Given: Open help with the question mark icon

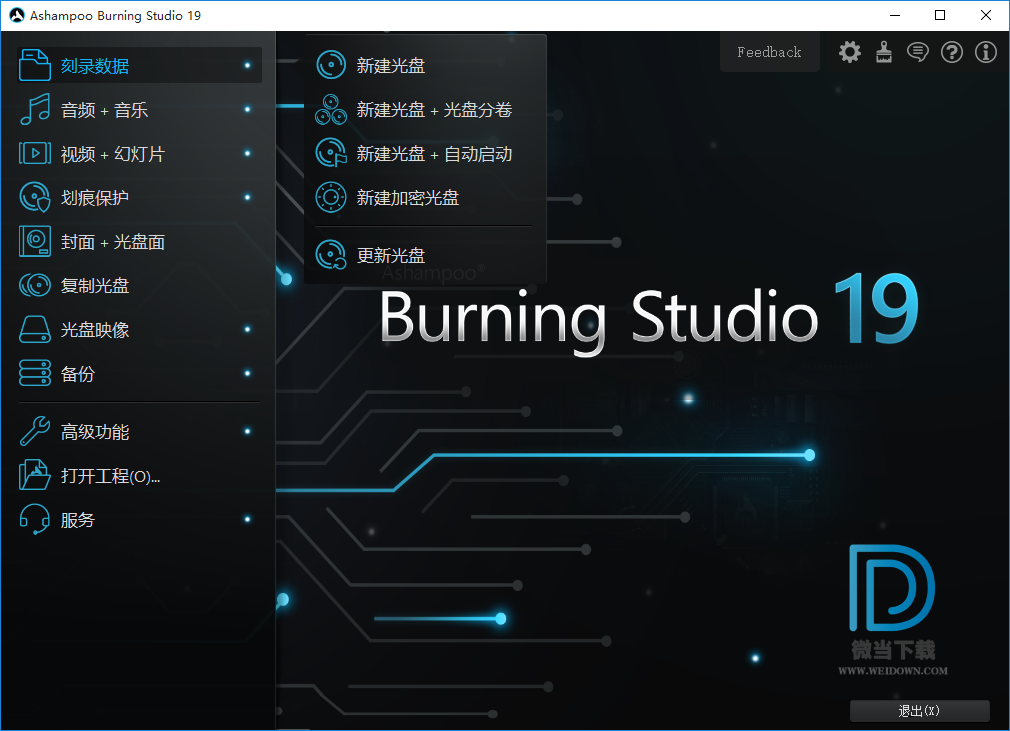Looking at the screenshot, I should [952, 52].
